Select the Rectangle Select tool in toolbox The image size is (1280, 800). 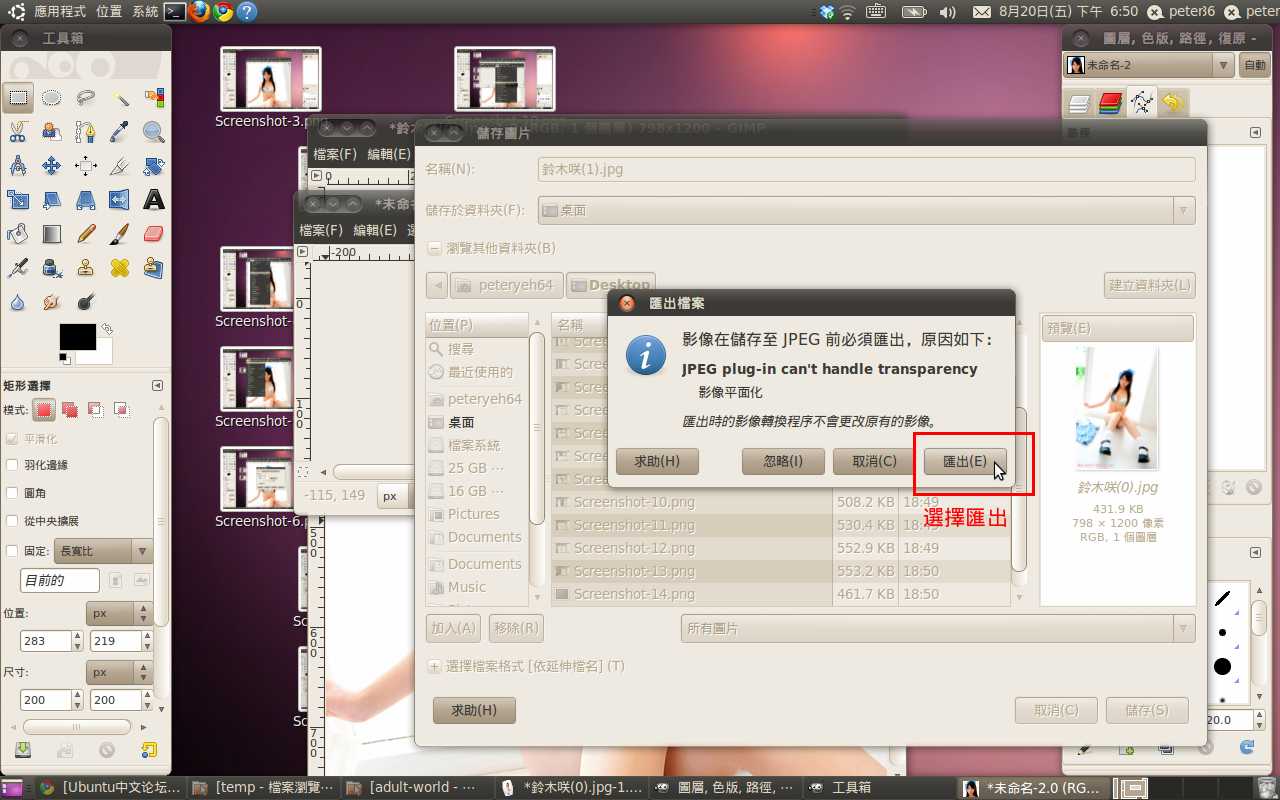[x=18, y=98]
